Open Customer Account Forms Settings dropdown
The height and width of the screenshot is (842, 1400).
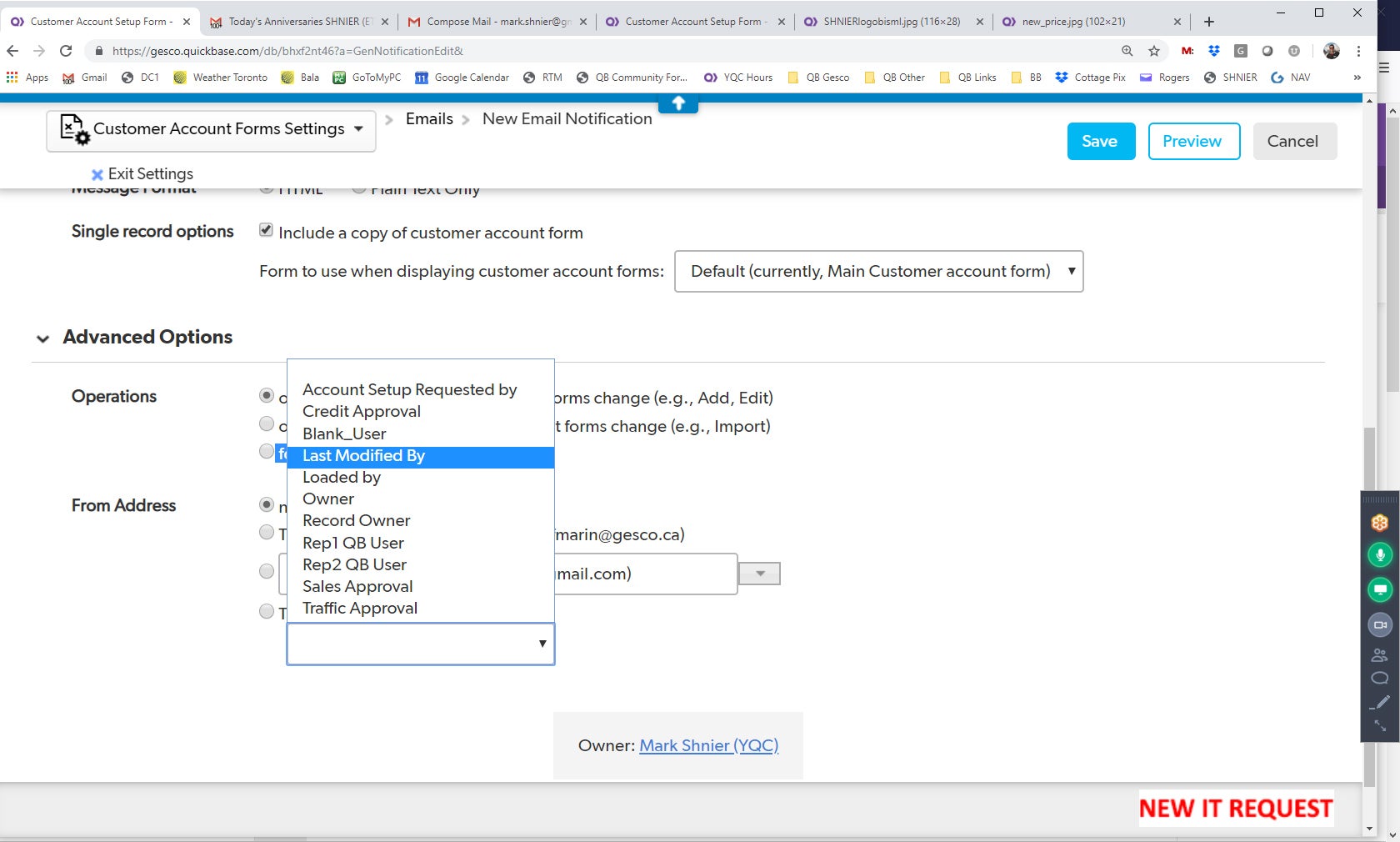(x=211, y=130)
